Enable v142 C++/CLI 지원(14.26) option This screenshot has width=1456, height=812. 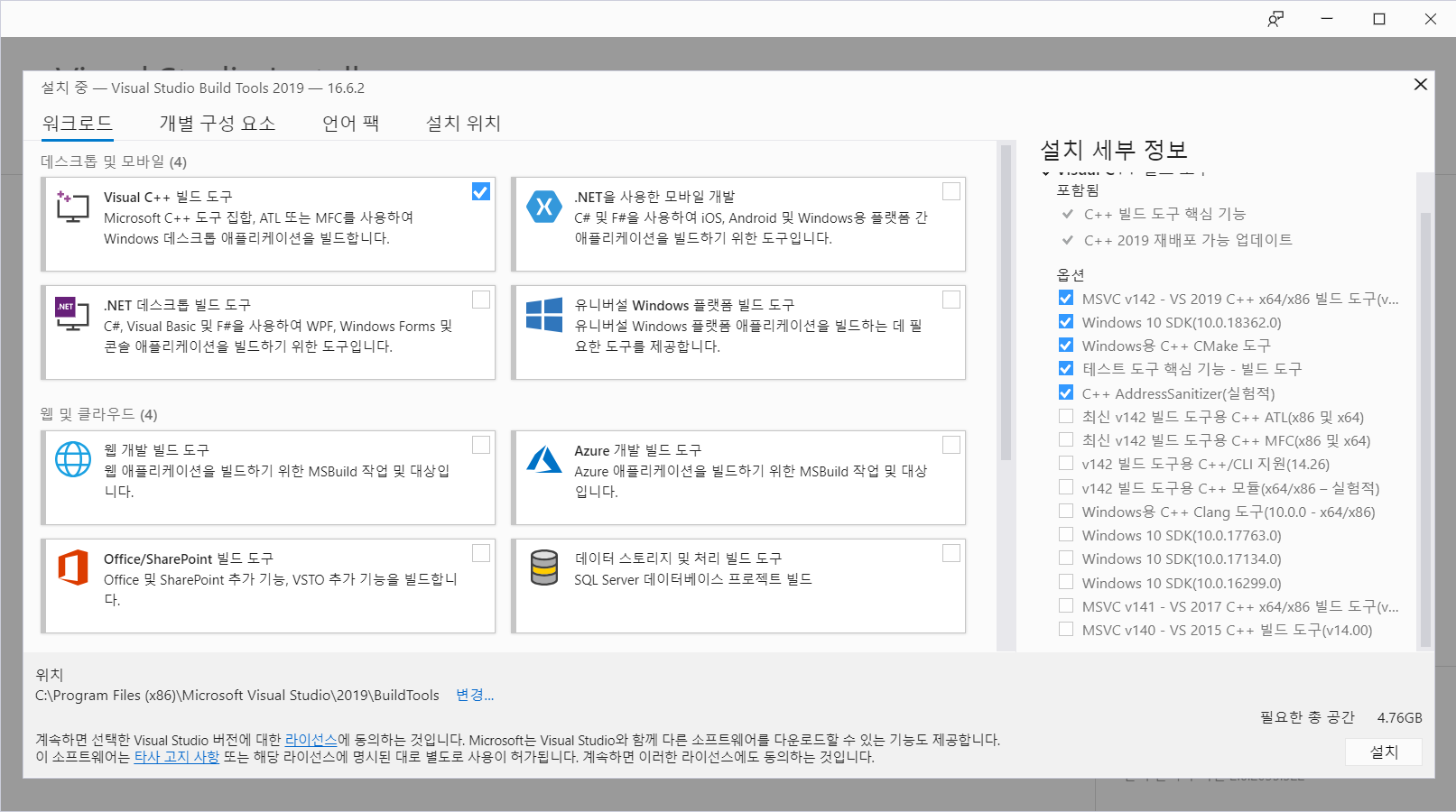tap(1066, 464)
